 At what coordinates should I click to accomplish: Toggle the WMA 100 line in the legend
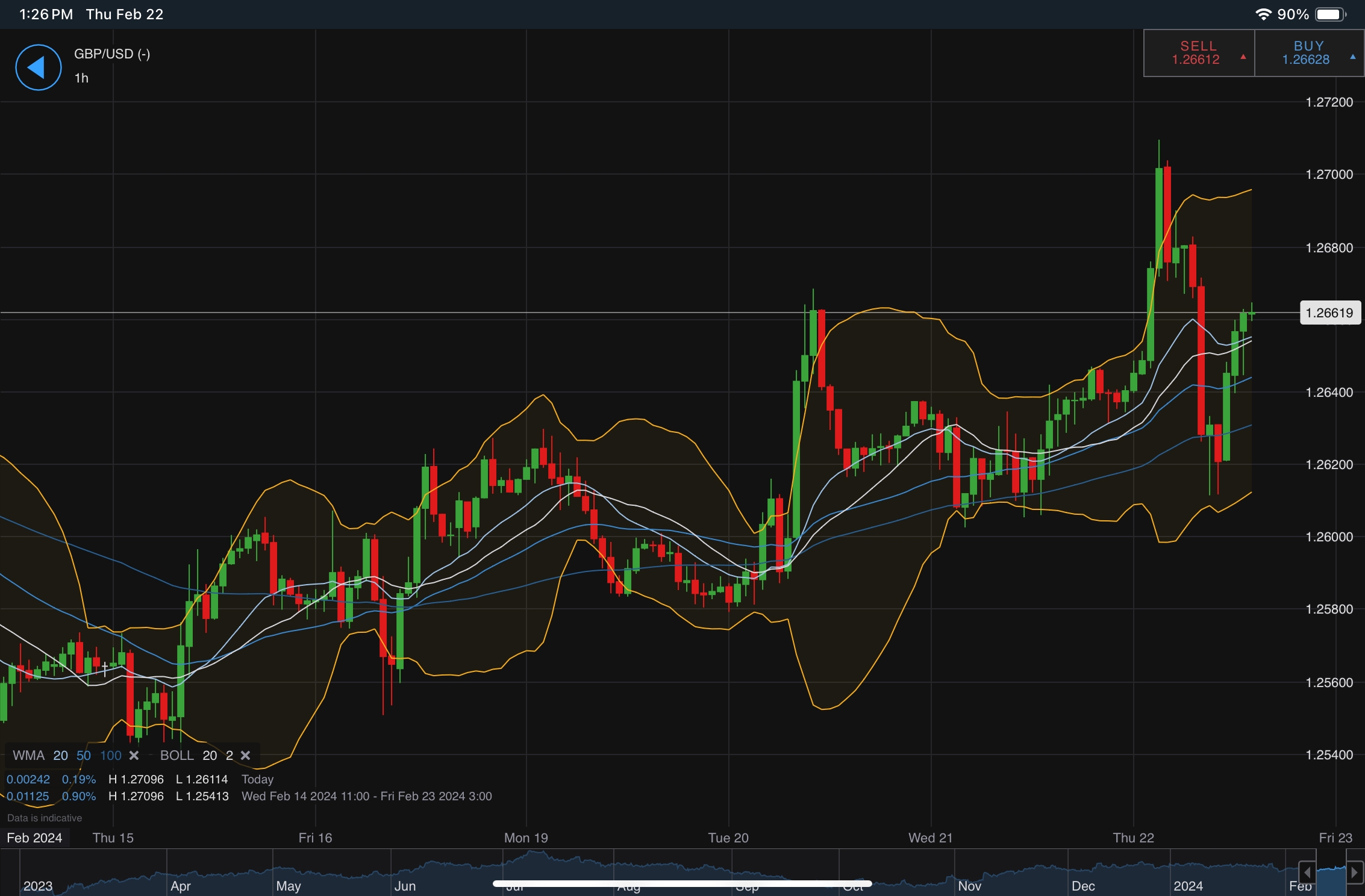[111, 755]
